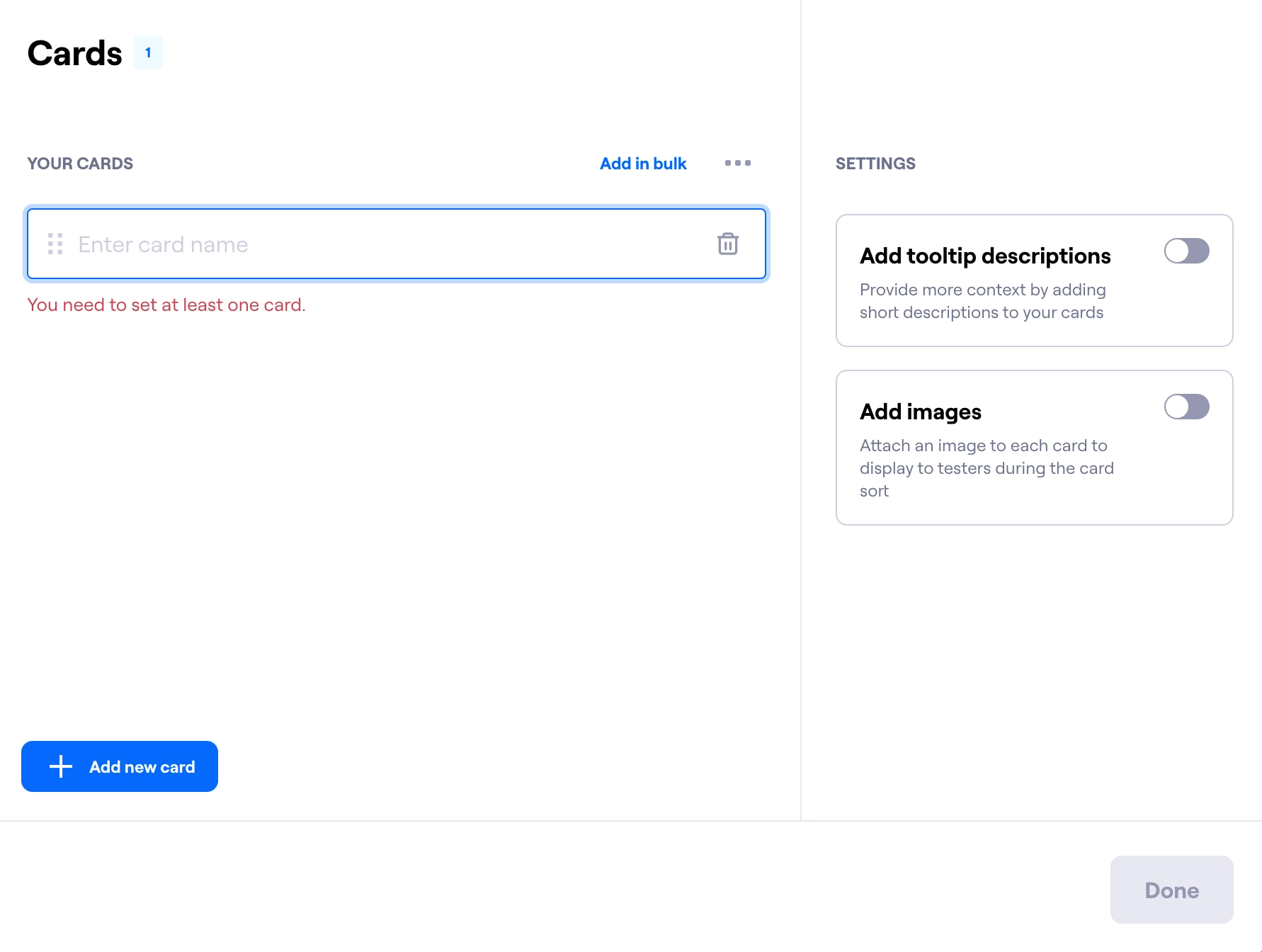
Task: Click the Add new card button
Action: pos(120,766)
